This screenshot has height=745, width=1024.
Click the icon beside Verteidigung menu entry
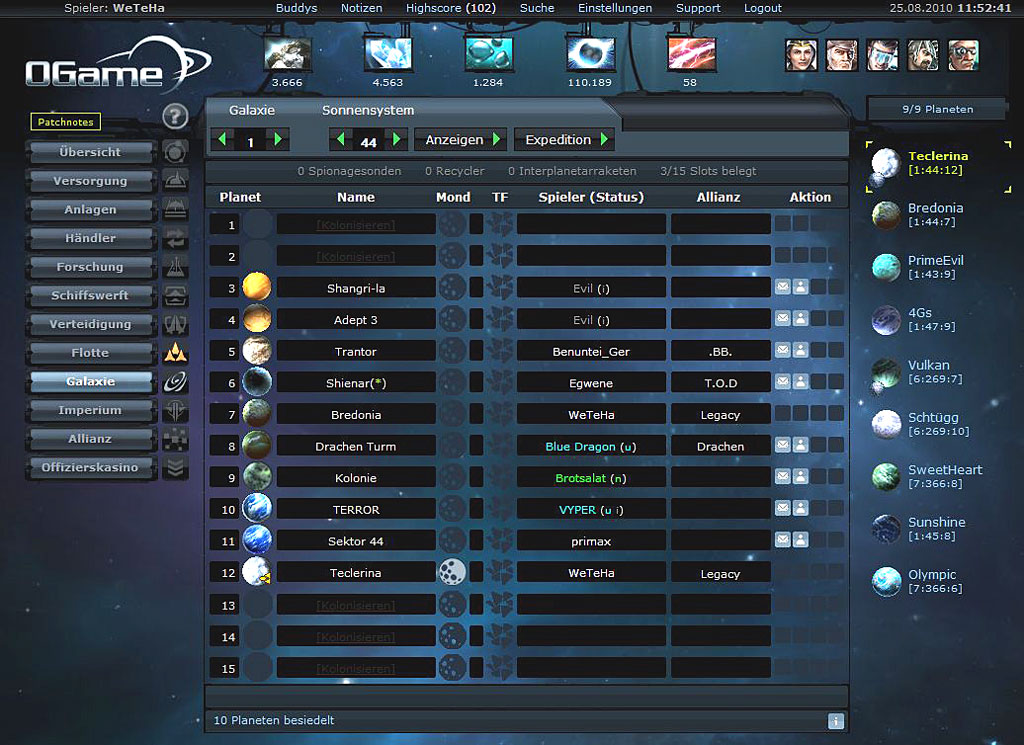point(175,324)
